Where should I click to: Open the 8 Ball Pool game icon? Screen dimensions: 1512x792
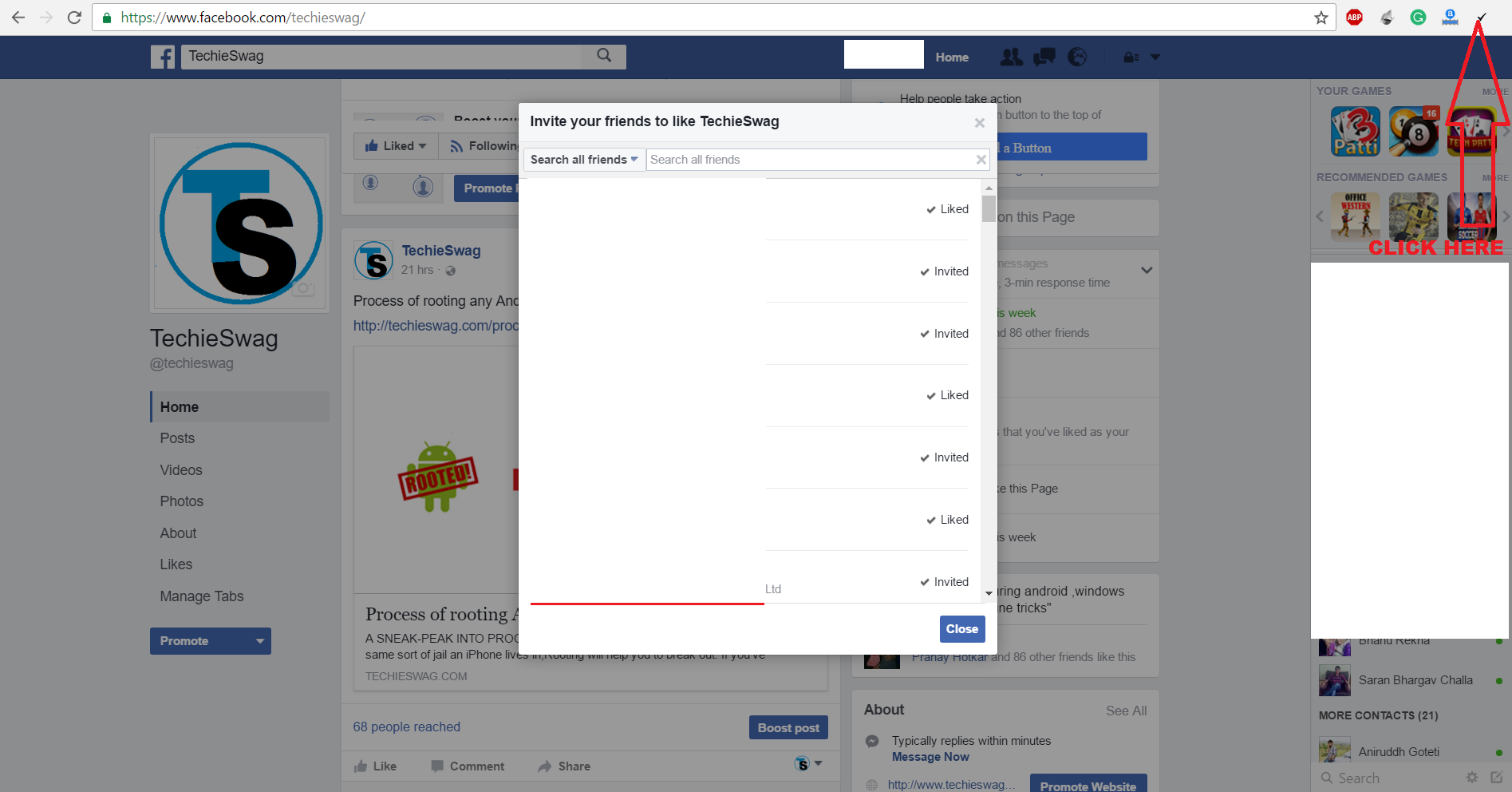pyautogui.click(x=1414, y=131)
